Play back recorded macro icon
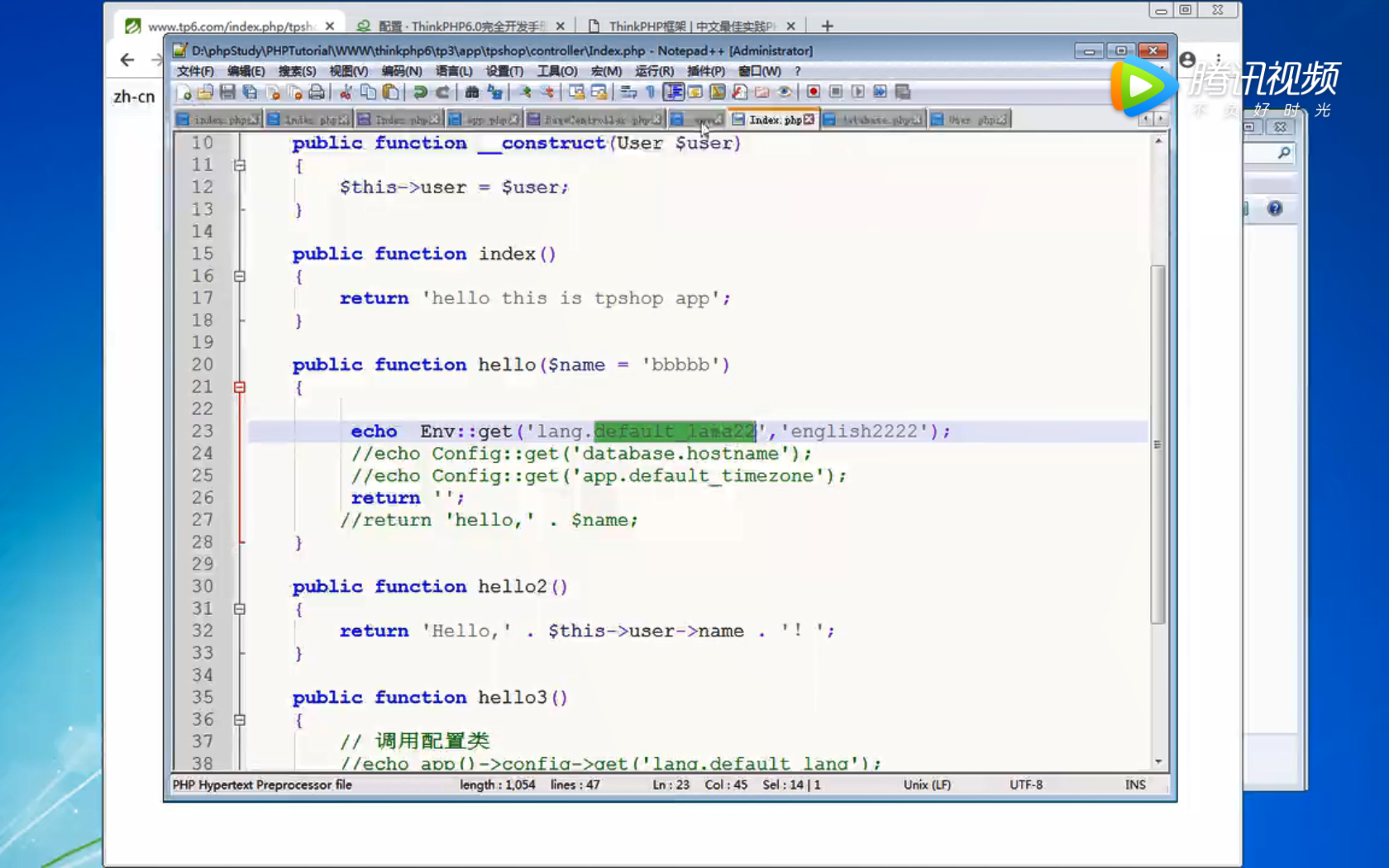This screenshot has width=1389, height=868. point(858,92)
